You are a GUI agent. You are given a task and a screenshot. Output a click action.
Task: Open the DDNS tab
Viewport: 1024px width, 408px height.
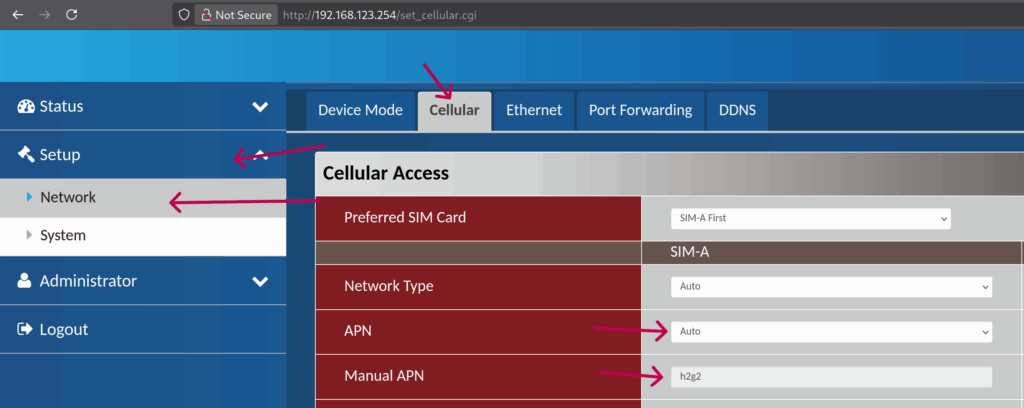coord(737,111)
